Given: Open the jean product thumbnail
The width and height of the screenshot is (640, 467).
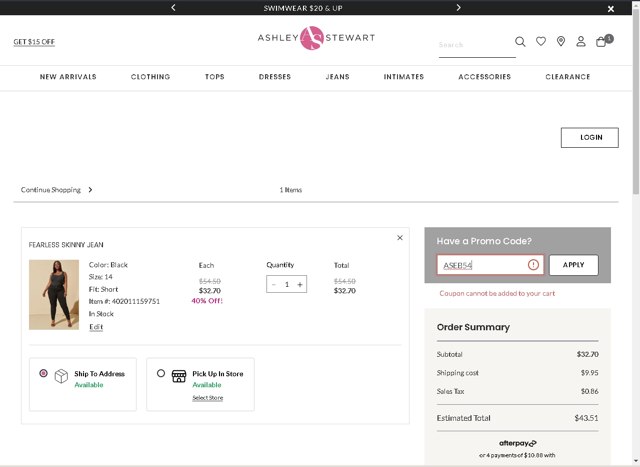Looking at the screenshot, I should [x=54, y=295].
